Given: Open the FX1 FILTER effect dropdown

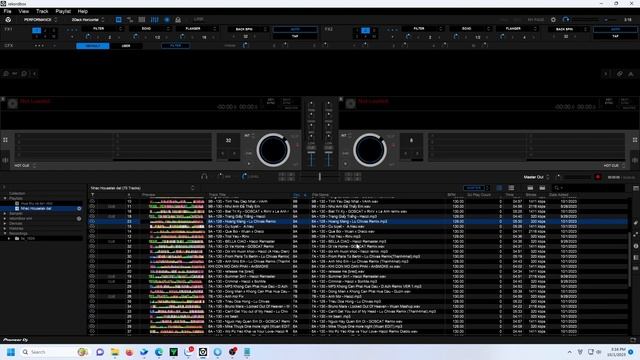Looking at the screenshot, I should click(102, 29).
